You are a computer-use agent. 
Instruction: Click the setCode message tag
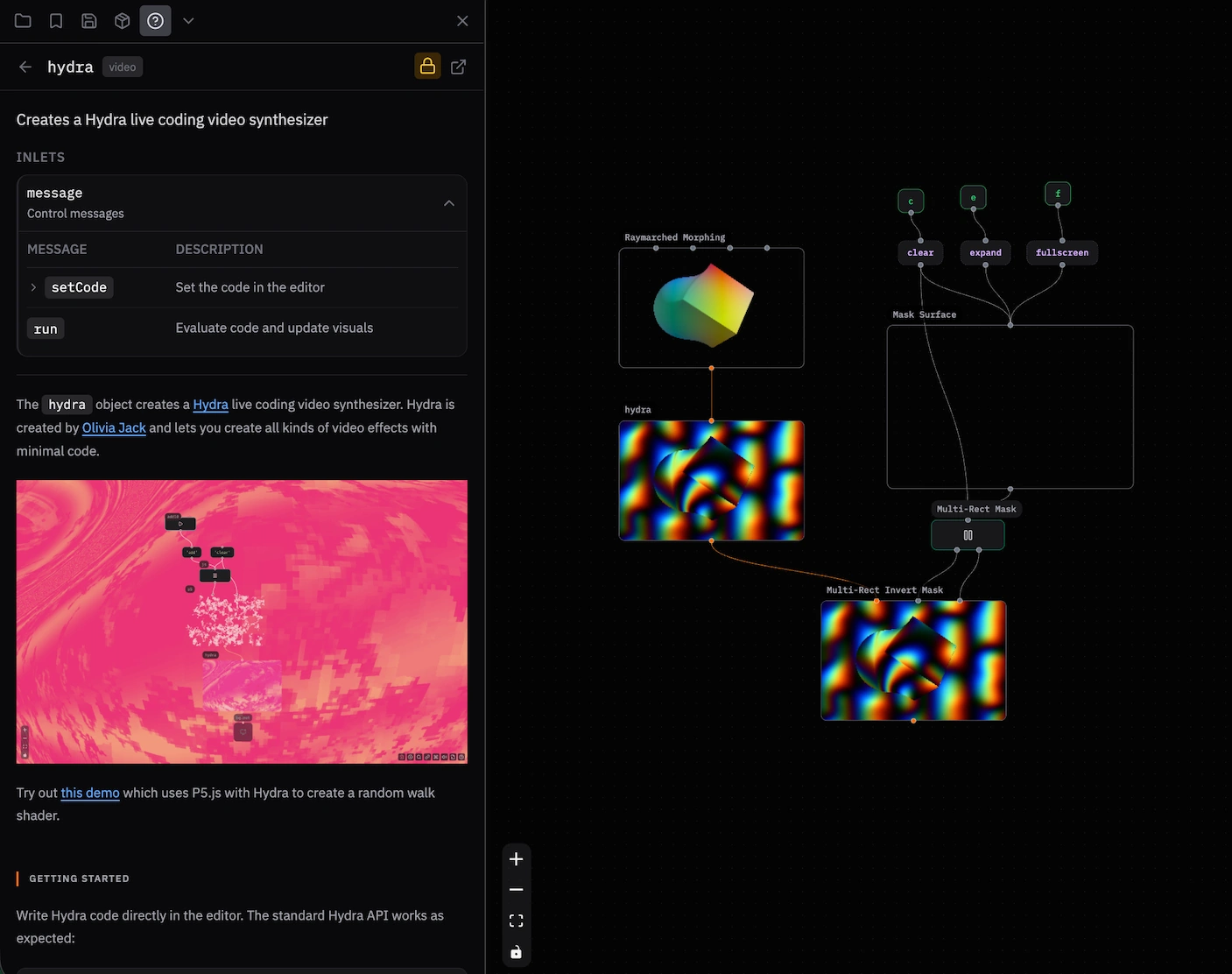click(79, 287)
